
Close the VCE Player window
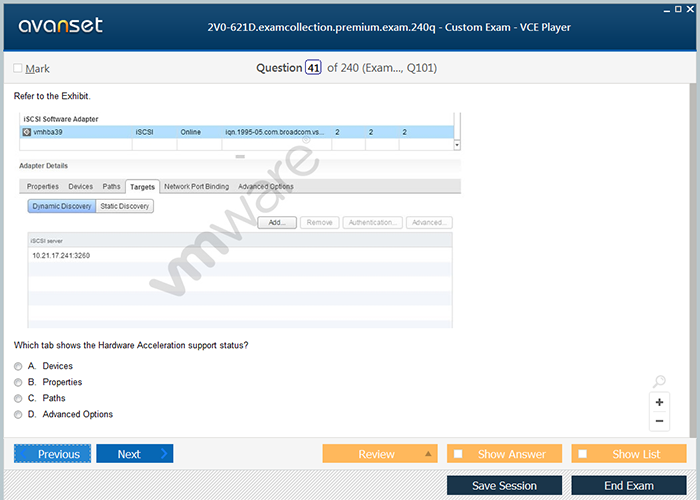click(x=688, y=8)
